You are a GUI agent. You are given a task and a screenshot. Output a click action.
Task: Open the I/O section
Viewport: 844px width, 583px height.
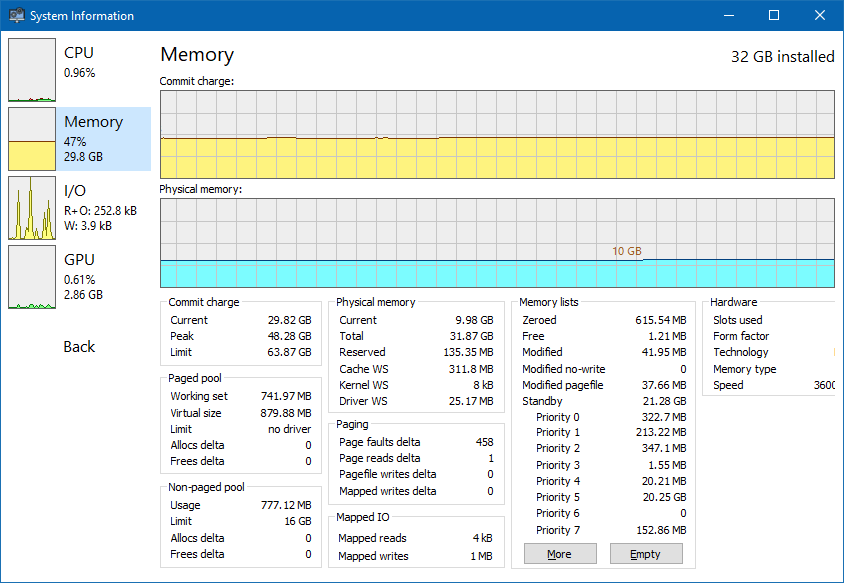tap(79, 208)
